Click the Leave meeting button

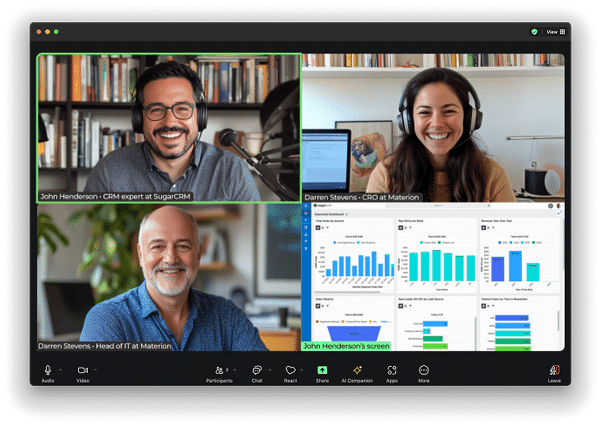[554, 371]
